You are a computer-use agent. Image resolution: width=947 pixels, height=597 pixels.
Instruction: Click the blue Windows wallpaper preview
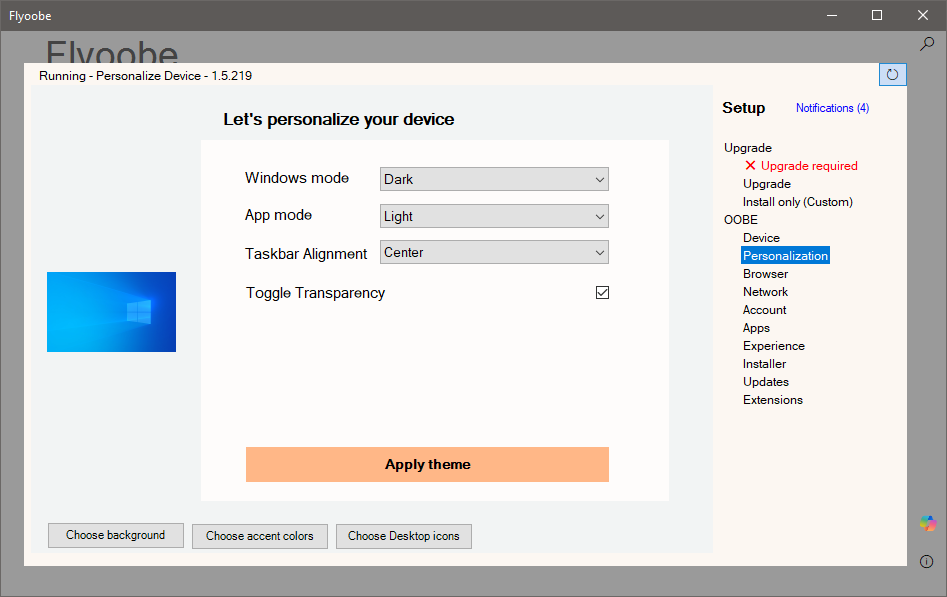112,312
